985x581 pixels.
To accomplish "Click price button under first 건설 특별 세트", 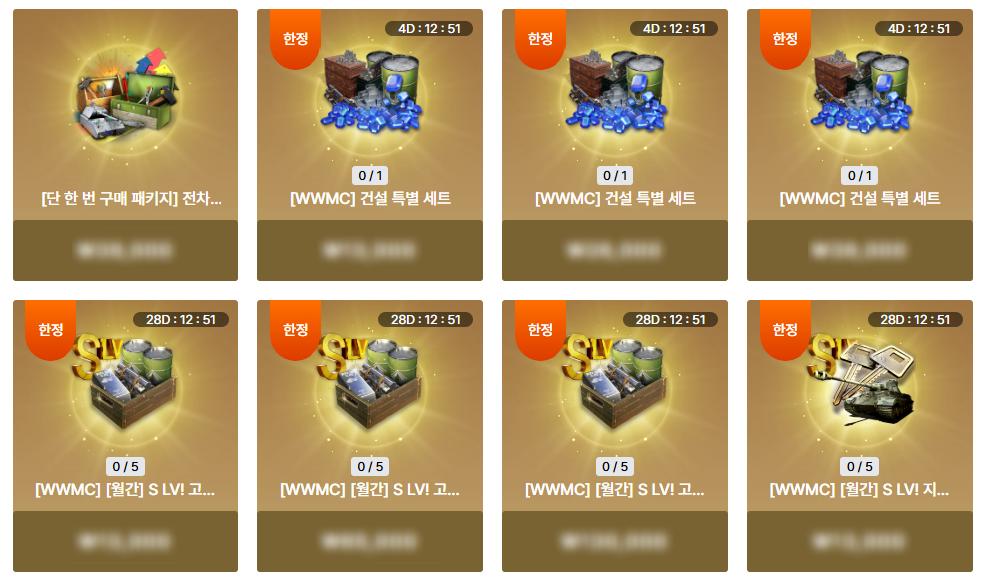I will (x=370, y=250).
